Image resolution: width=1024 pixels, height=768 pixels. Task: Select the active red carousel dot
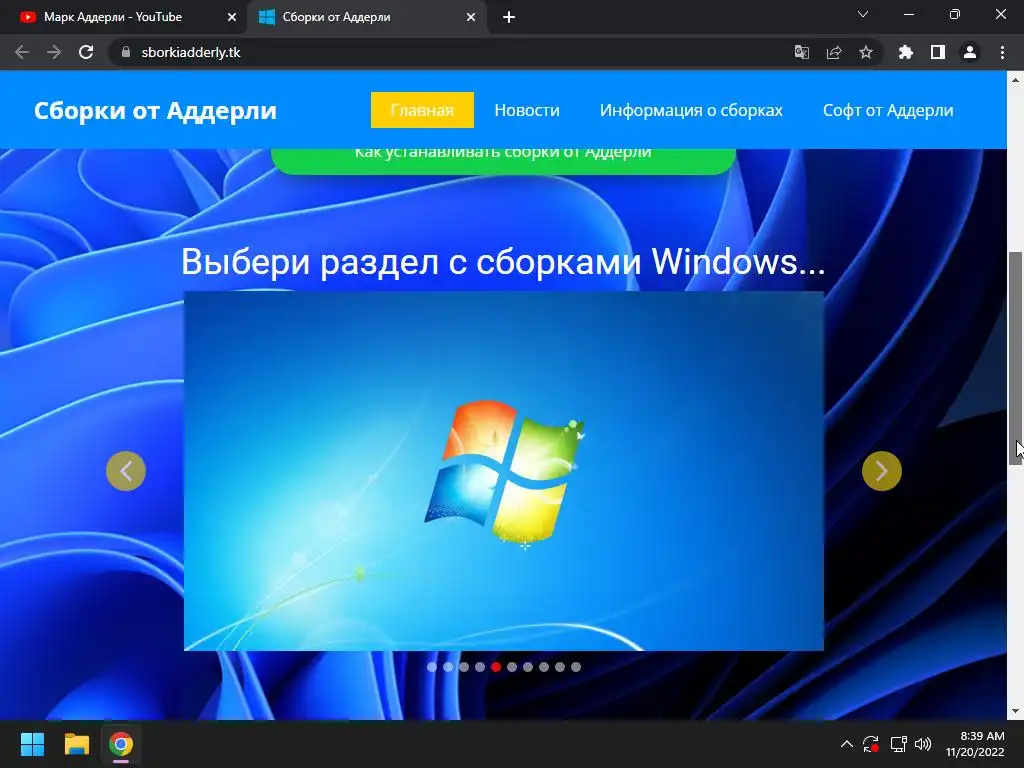tap(496, 667)
